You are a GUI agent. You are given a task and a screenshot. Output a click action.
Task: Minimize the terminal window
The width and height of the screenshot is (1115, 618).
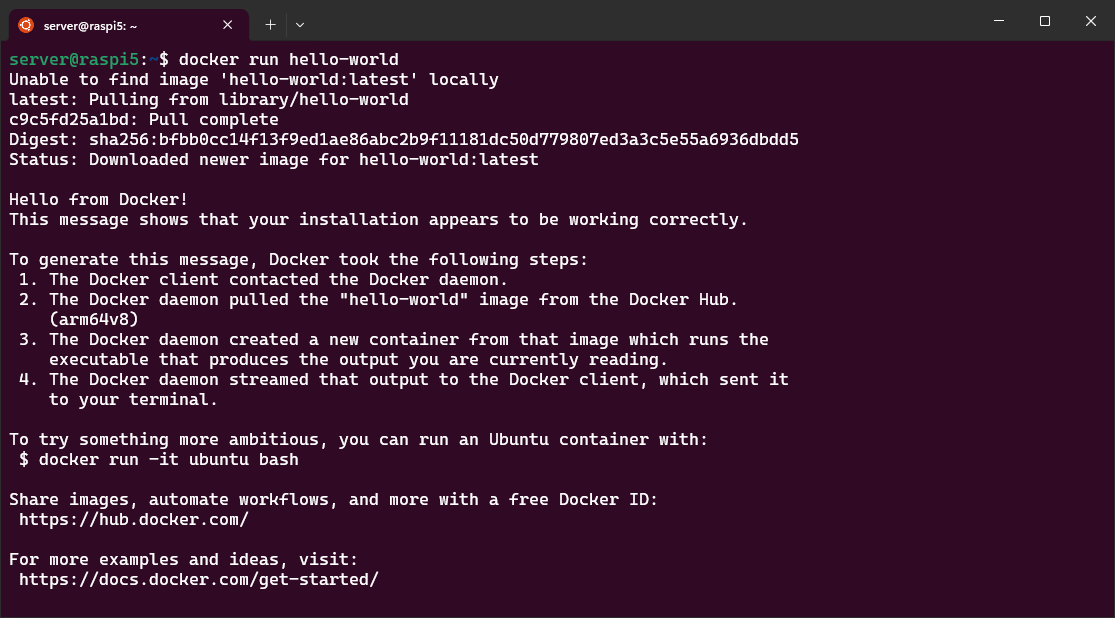999,21
